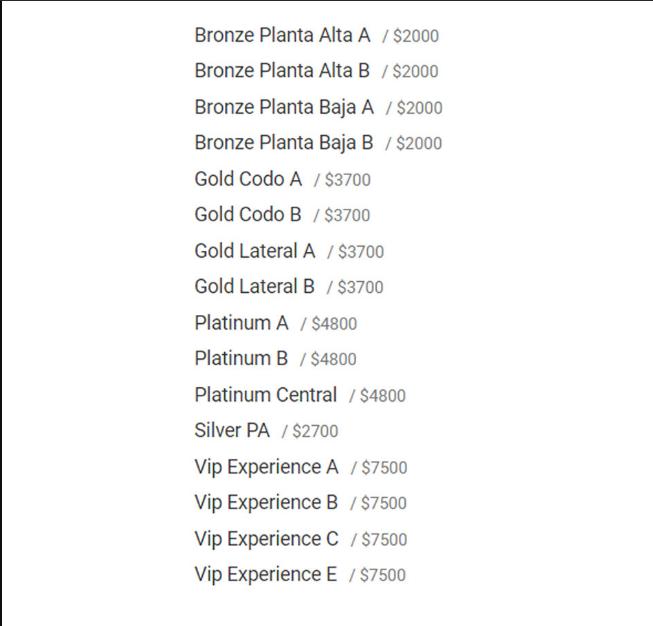653x626 pixels.
Task: Pick Vip Experience C ticket
Action: coord(267,539)
